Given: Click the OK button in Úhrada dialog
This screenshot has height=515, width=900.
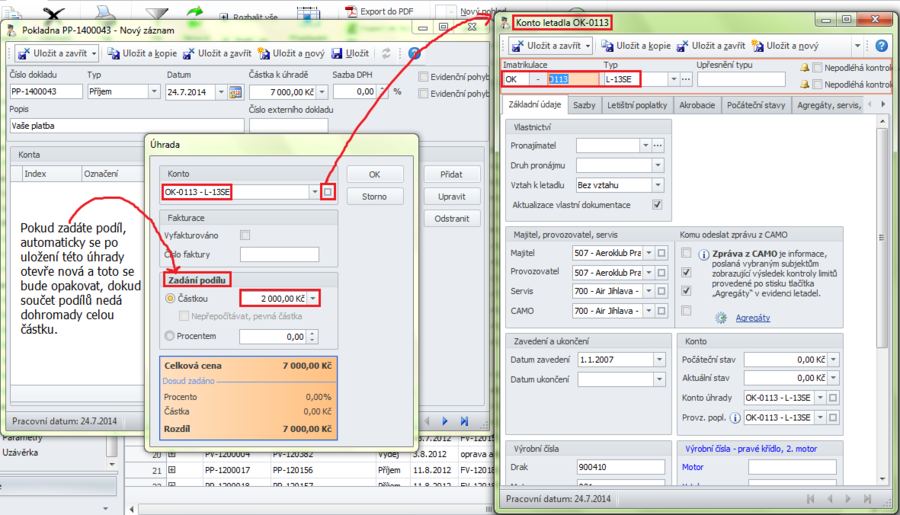Looking at the screenshot, I should [374, 174].
